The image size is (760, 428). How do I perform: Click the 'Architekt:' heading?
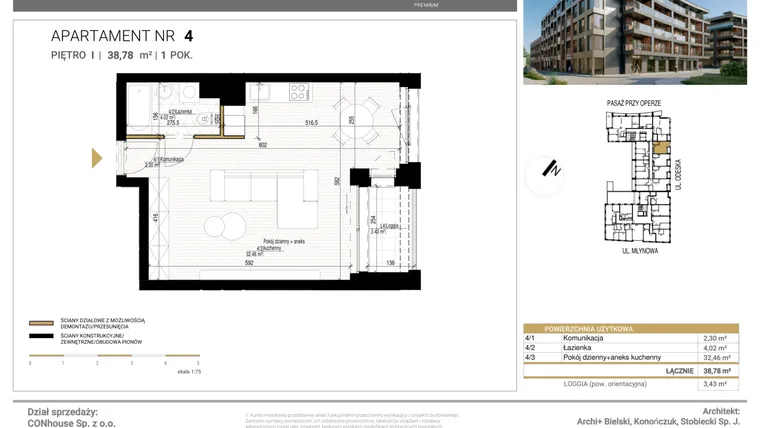pyautogui.click(x=721, y=412)
